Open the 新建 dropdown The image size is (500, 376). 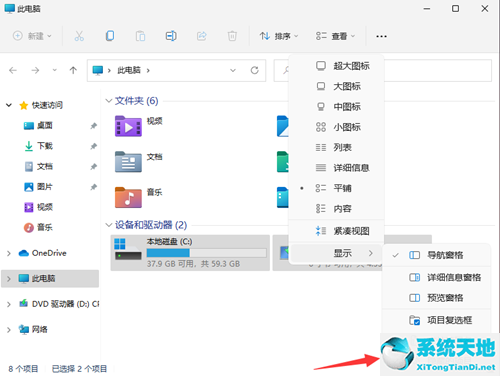[x=32, y=36]
